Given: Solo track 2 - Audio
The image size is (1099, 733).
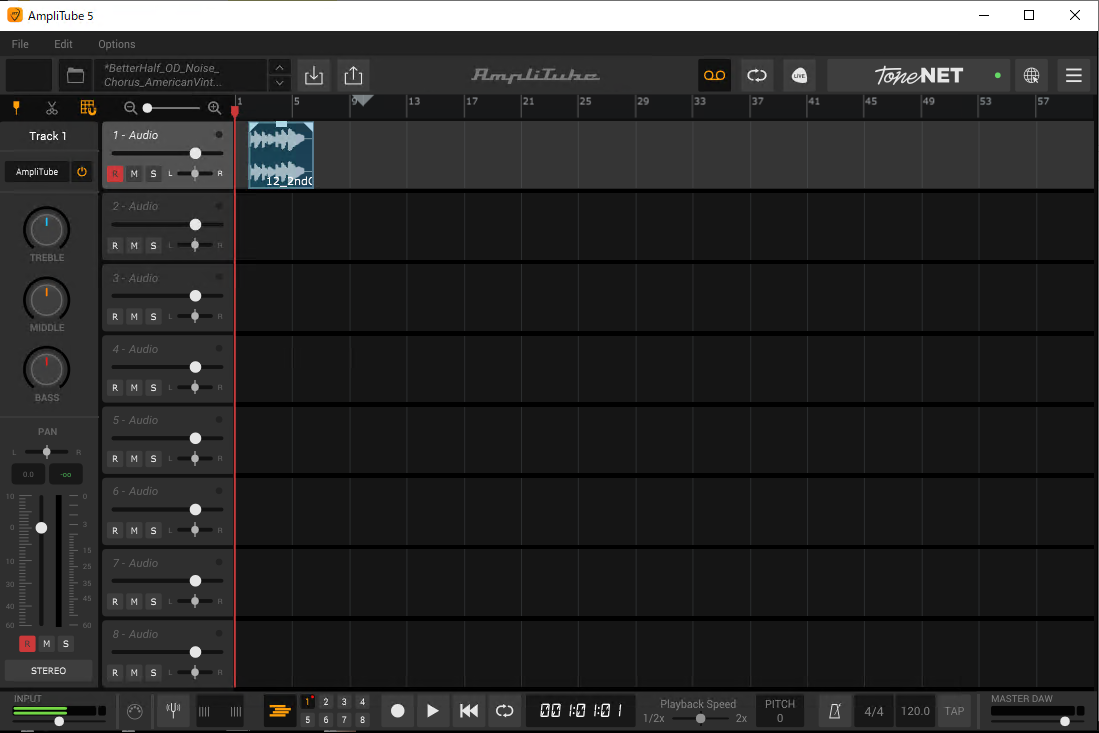Looking at the screenshot, I should click(153, 245).
